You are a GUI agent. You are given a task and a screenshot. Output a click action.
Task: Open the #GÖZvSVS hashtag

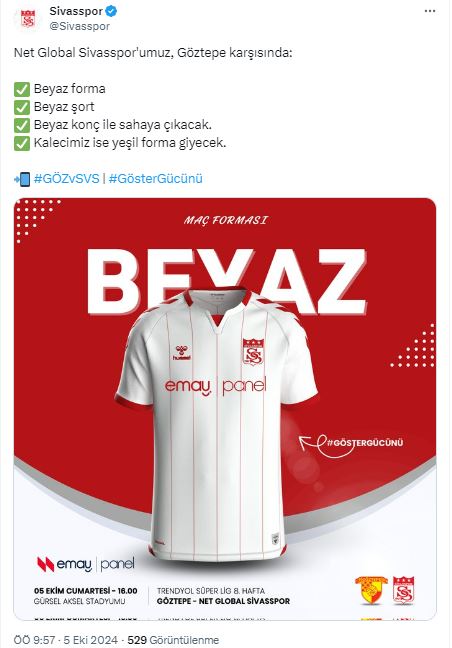67,179
